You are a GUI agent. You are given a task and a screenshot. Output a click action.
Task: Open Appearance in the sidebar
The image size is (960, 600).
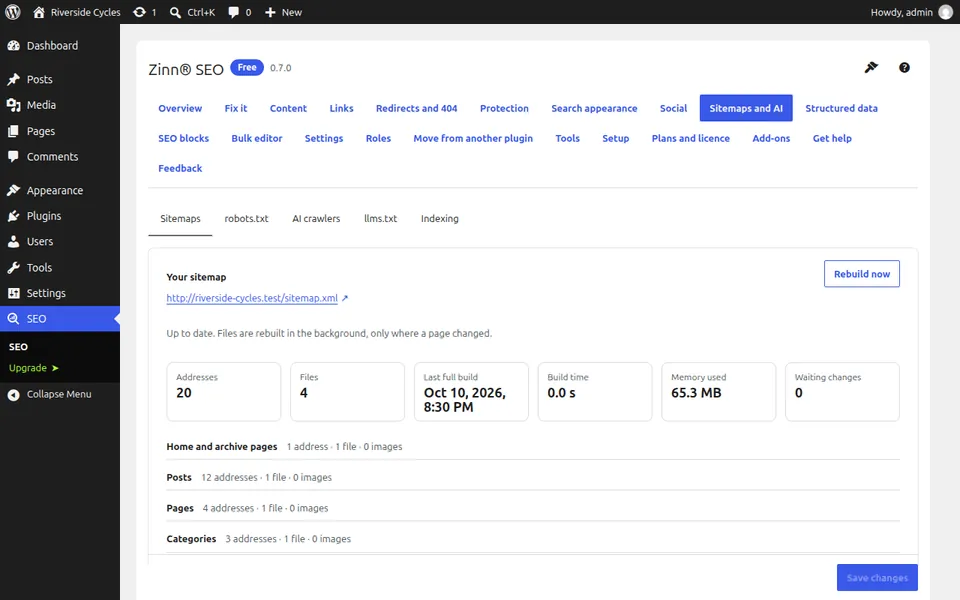click(60, 190)
